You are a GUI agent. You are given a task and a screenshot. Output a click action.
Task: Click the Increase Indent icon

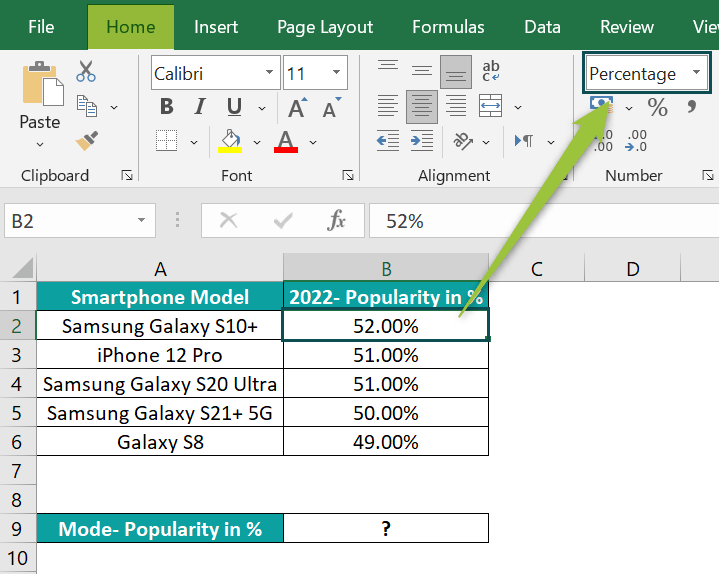[422, 140]
